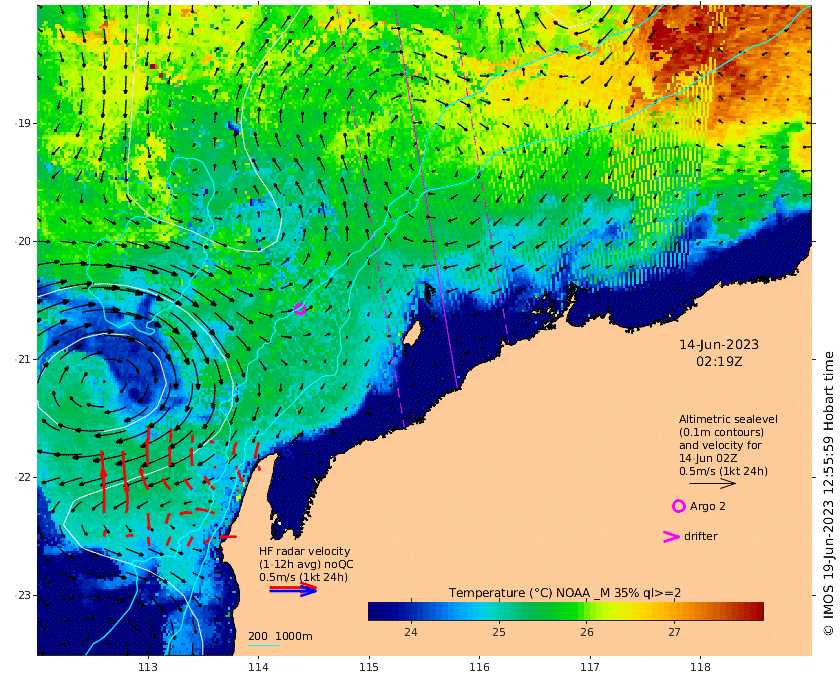Click the '(0.1m contours)' legend text
This screenshot has width=840, height=680.
point(721,432)
